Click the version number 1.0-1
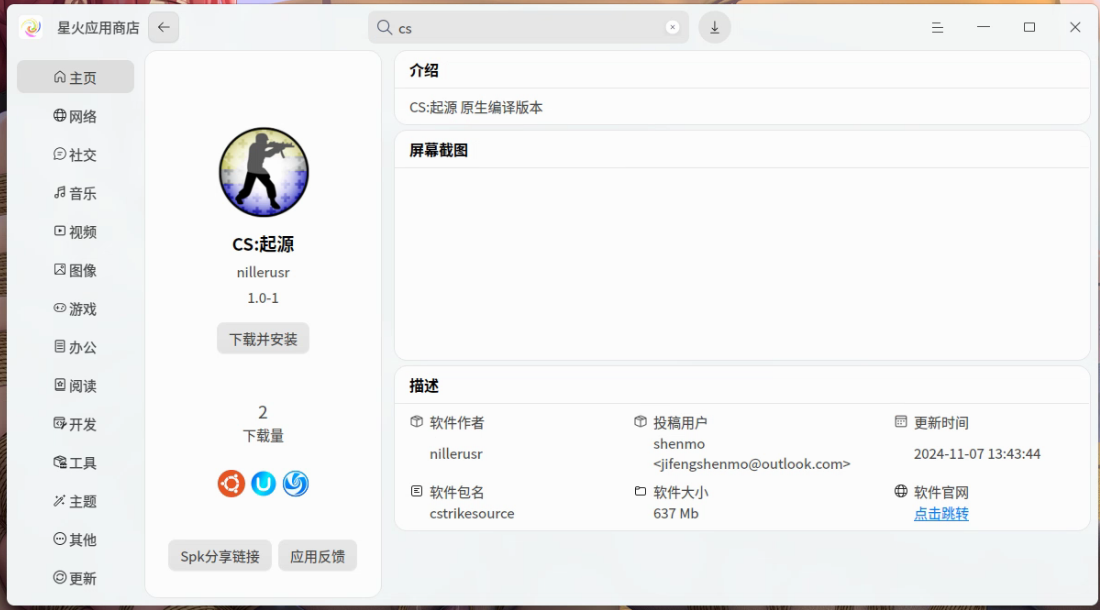1100x610 pixels. click(x=263, y=298)
